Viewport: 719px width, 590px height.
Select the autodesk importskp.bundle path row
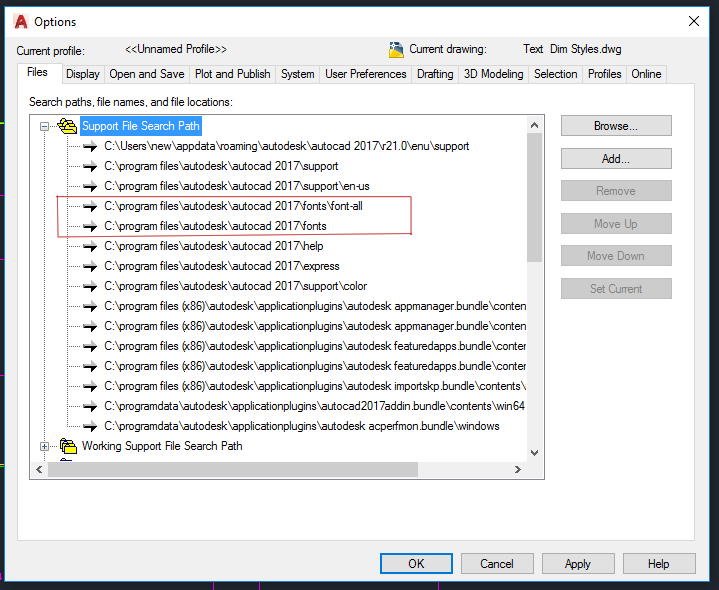[315, 386]
